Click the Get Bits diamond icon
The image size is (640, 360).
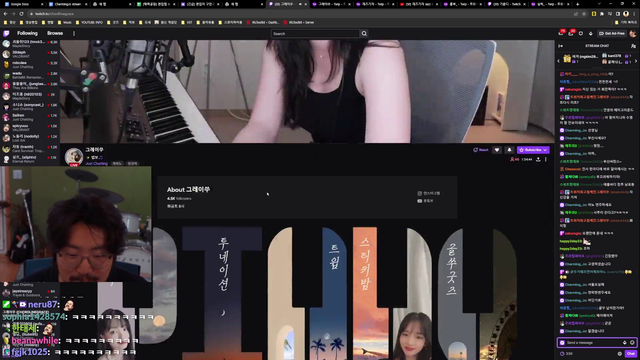(591, 33)
